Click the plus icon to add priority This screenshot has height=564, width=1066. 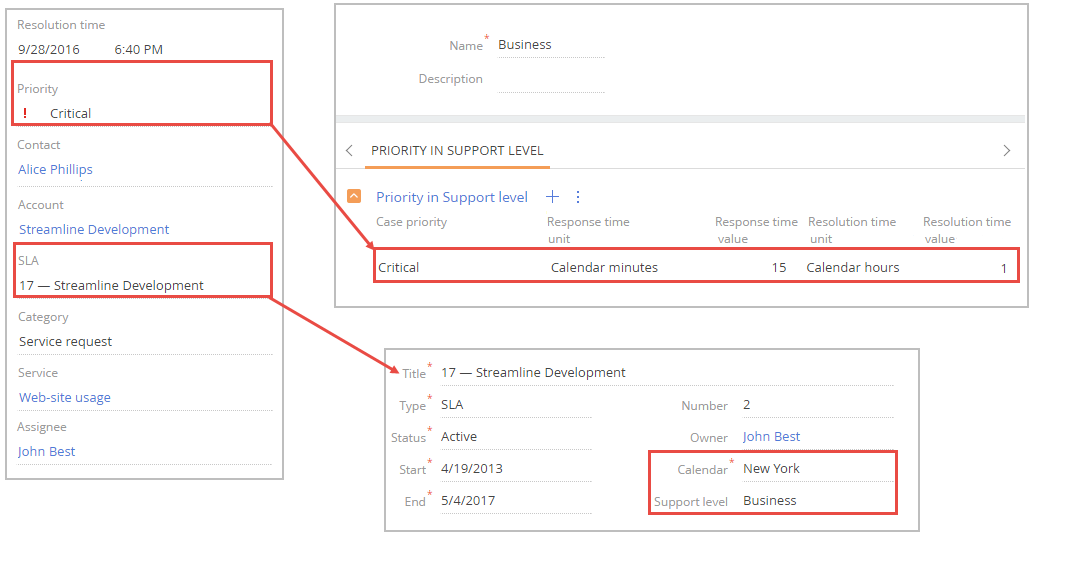[x=551, y=197]
